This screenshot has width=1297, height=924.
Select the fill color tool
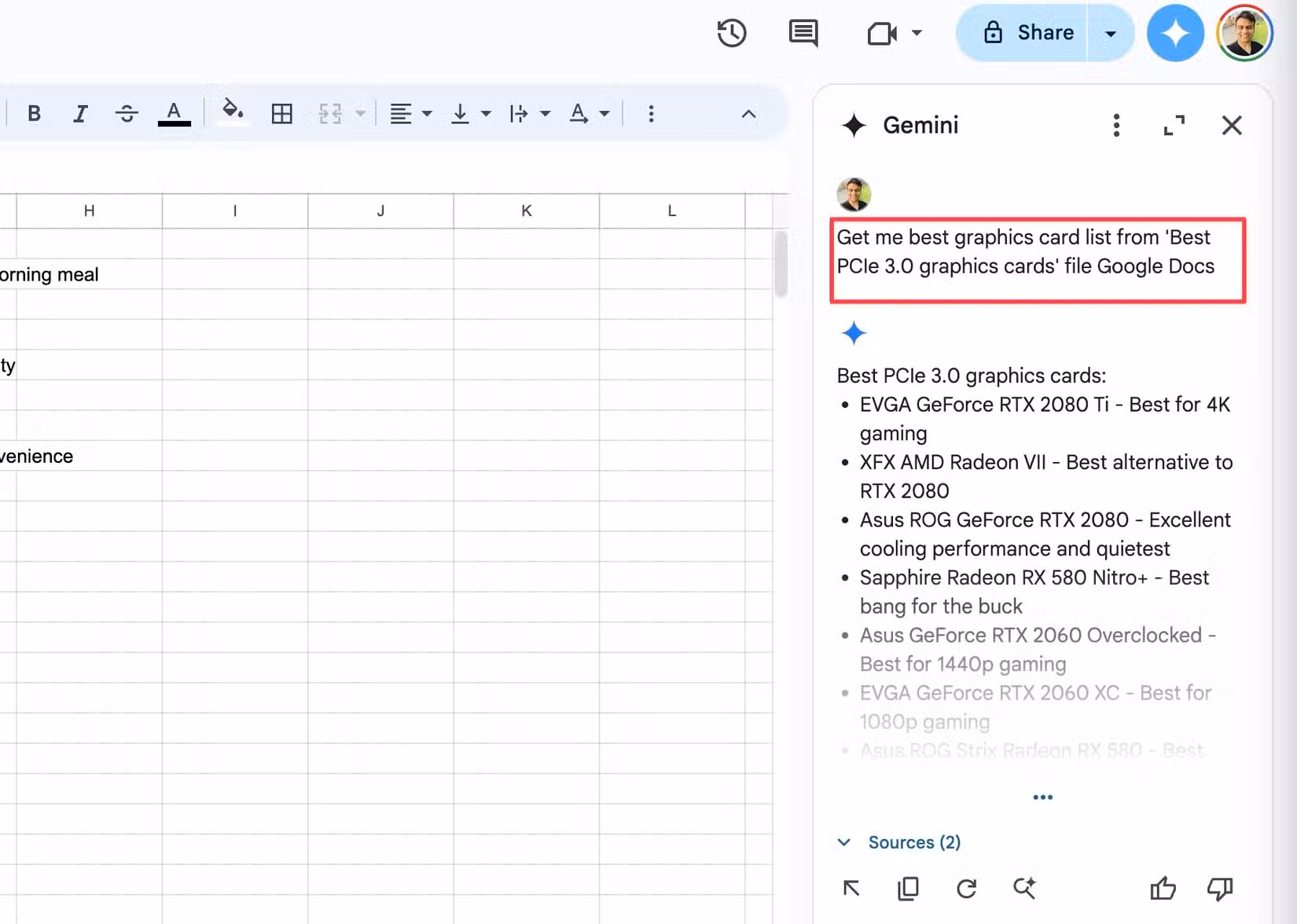click(x=233, y=113)
